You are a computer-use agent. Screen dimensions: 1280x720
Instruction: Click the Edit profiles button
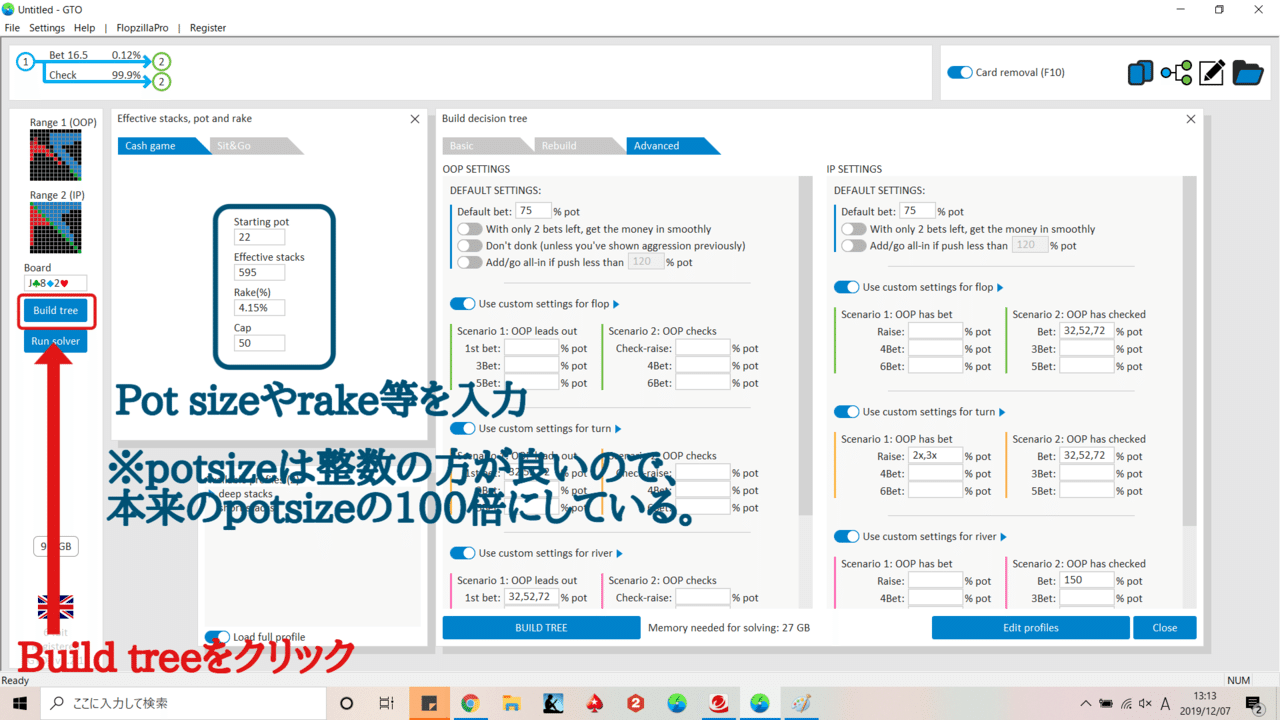click(1030, 628)
